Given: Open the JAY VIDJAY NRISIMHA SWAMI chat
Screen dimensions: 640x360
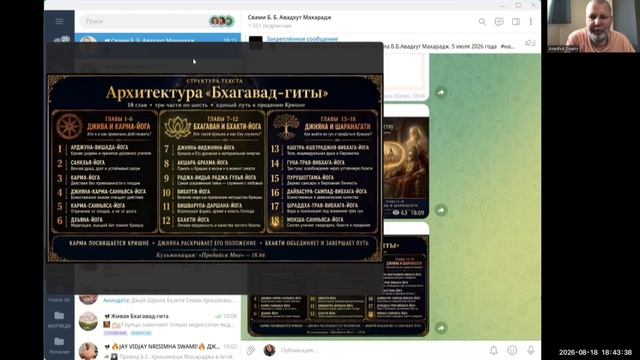Looking at the screenshot, I should (158, 350).
